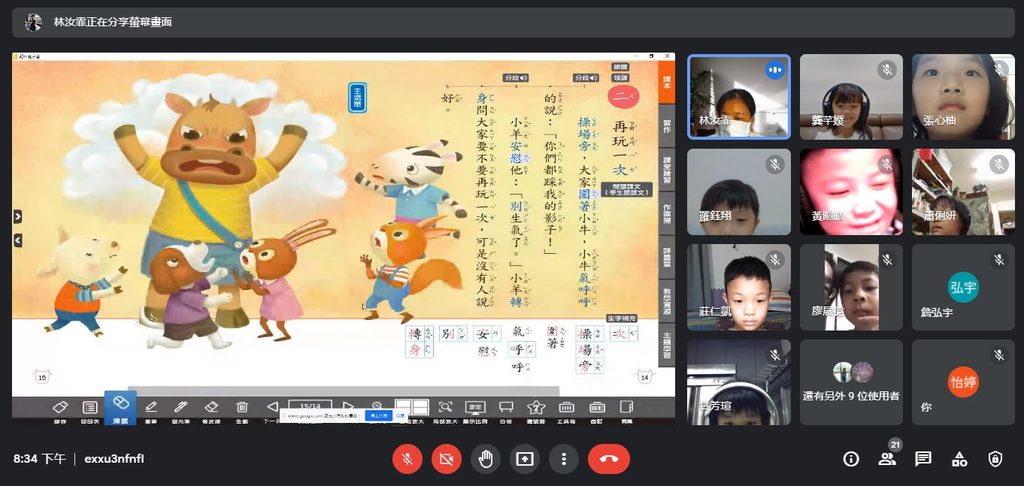The image size is (1024, 486).
Task: Open meeting details info icon
Action: 851,459
